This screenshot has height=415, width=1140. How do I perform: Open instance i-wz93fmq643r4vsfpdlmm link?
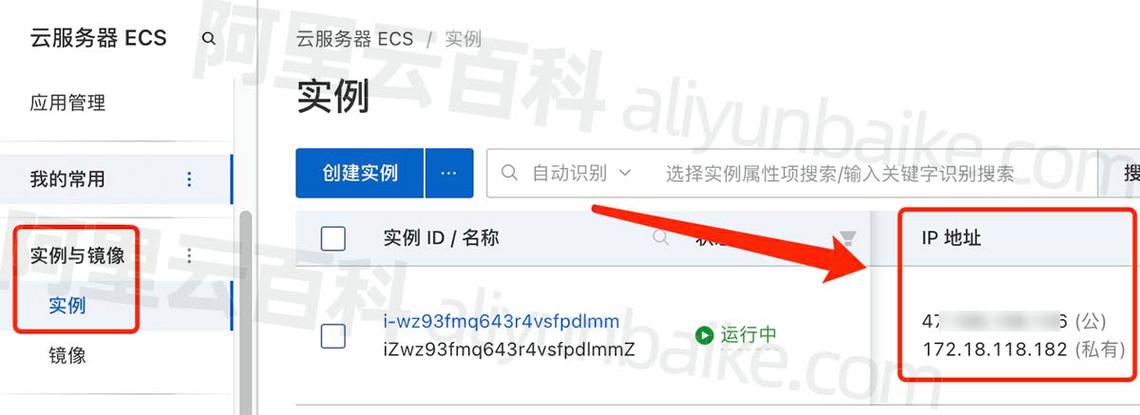click(x=501, y=321)
